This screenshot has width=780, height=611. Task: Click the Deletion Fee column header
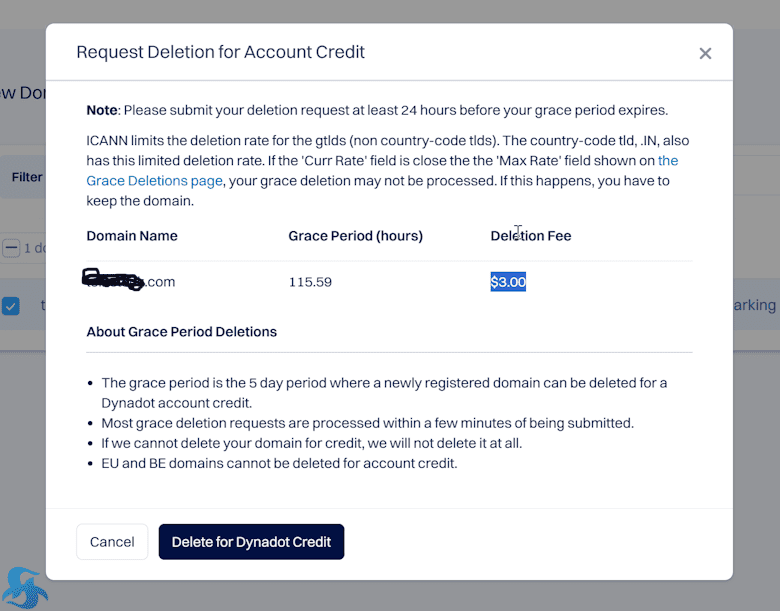click(x=531, y=236)
